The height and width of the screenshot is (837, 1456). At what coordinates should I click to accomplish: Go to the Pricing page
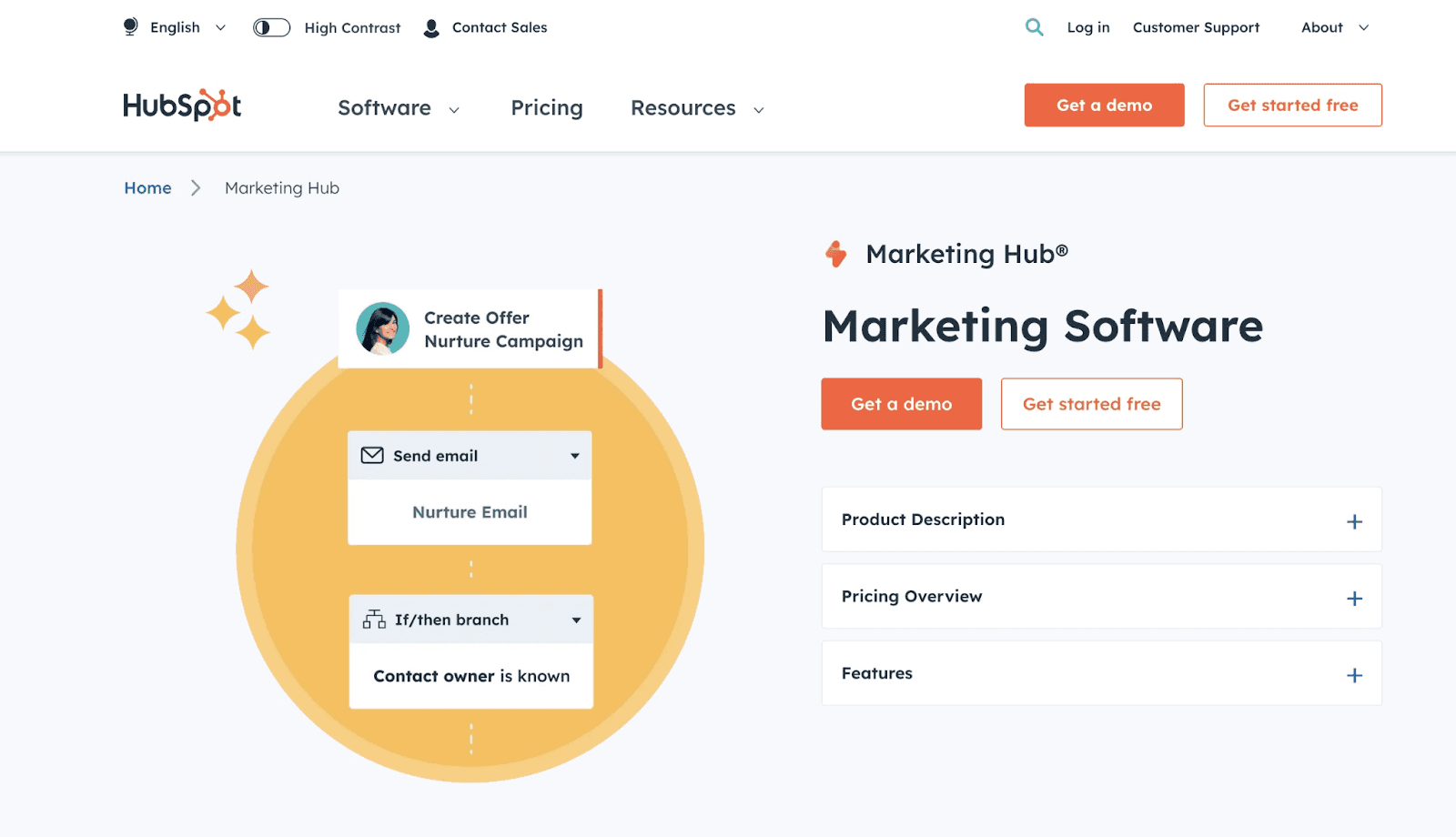[x=547, y=108]
